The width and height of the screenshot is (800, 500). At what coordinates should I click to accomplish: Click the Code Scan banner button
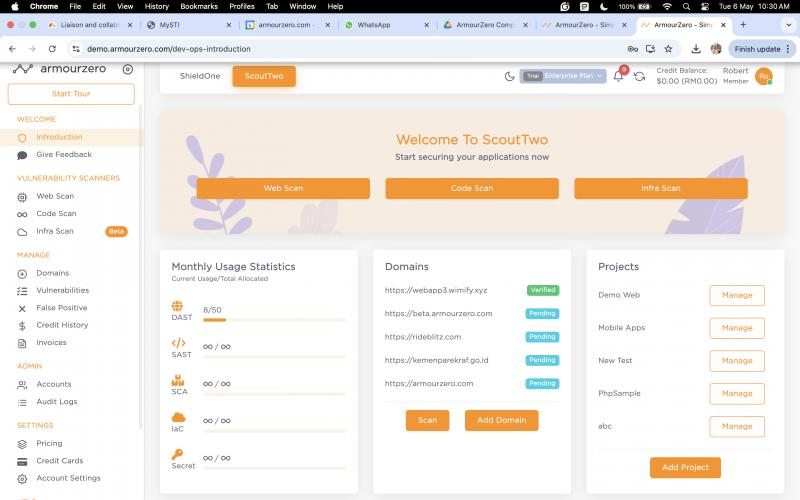tap(472, 188)
